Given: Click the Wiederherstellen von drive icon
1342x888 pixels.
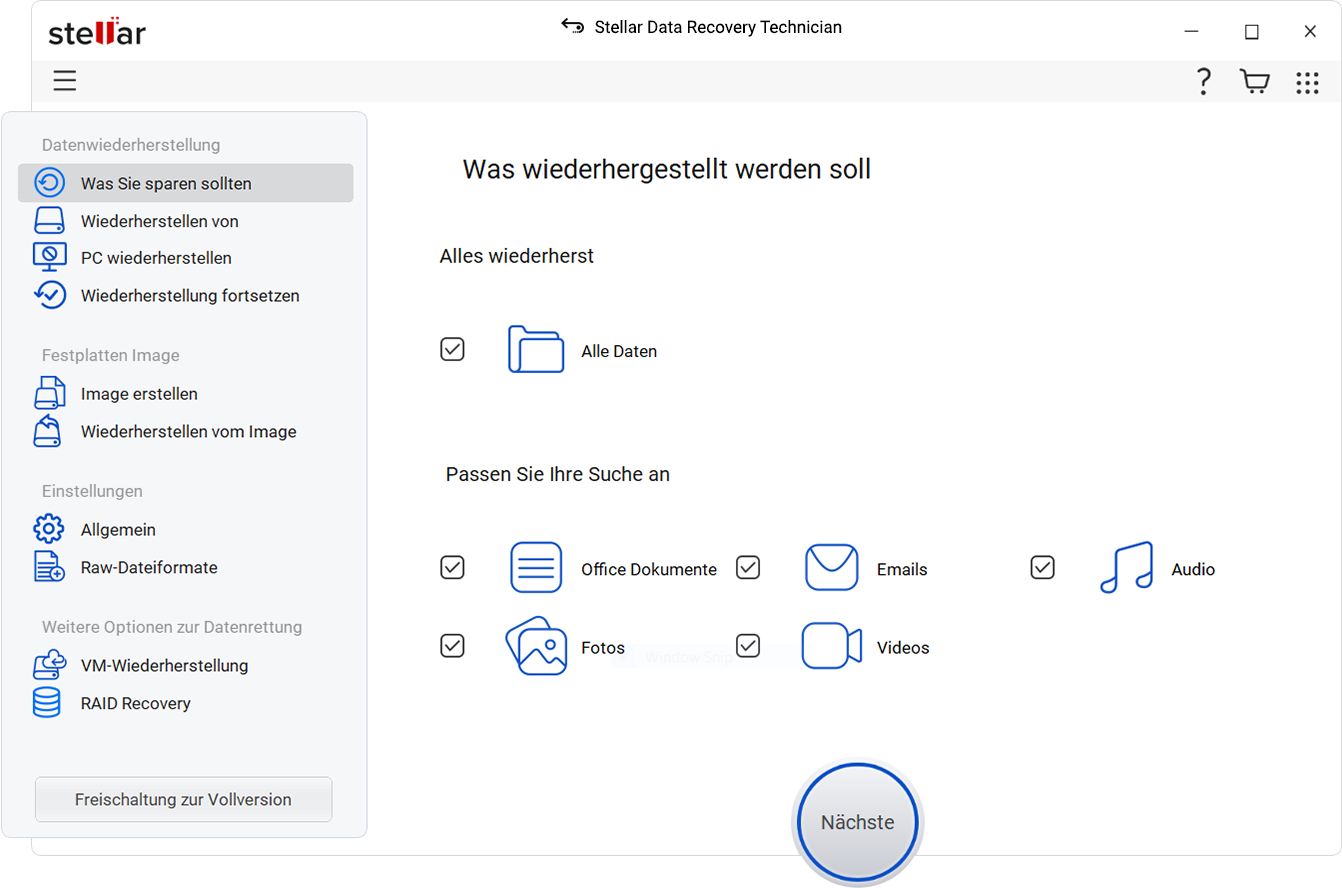Looking at the screenshot, I should [x=49, y=221].
